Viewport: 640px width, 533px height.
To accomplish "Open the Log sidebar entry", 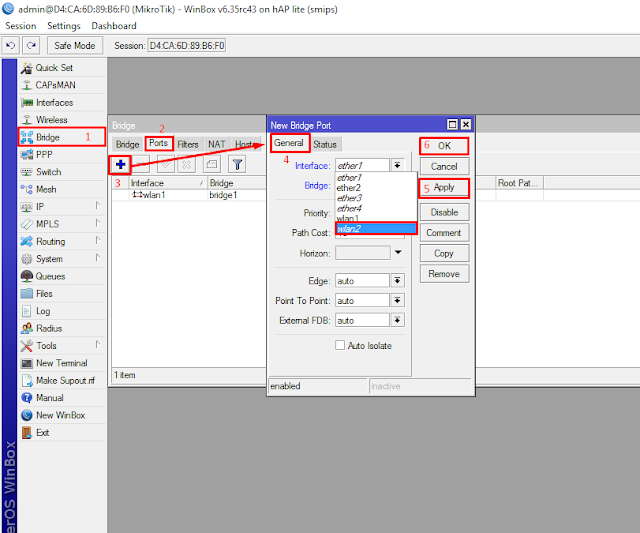I will tap(62, 311).
